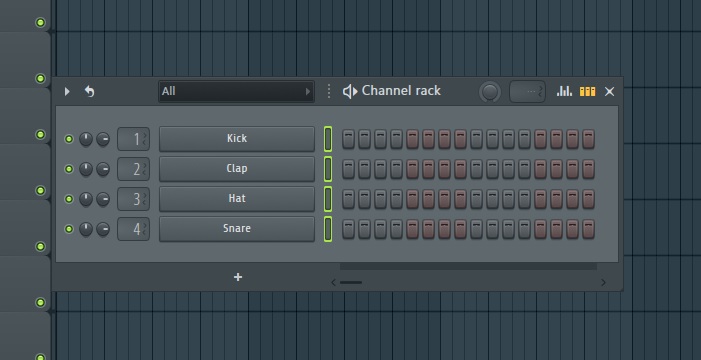Activate first step of Hat row
The image size is (701, 360).
click(x=348, y=199)
